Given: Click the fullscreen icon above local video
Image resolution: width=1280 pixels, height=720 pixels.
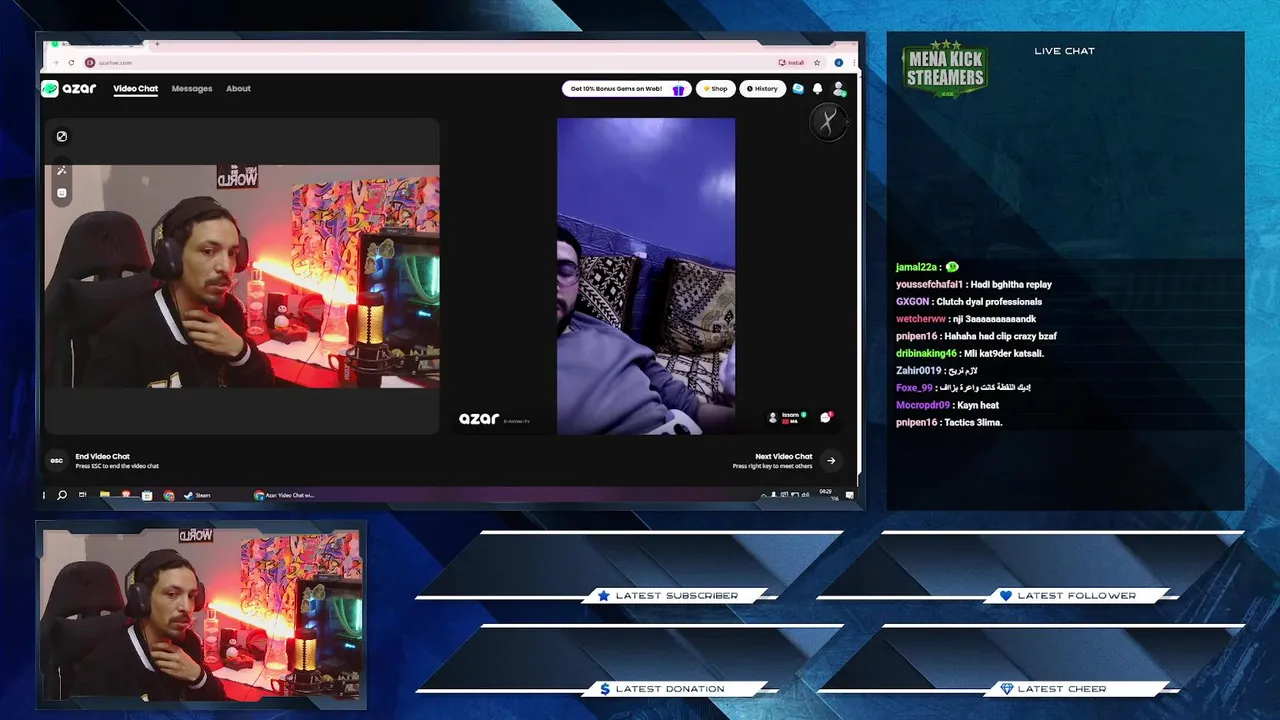Looking at the screenshot, I should (61, 136).
